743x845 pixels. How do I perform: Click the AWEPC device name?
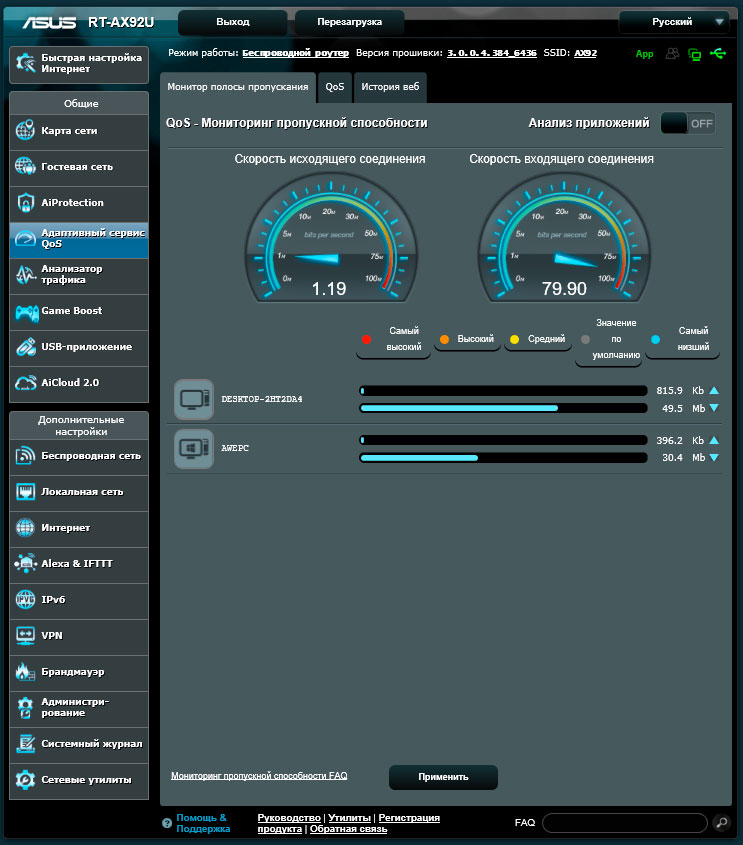click(235, 448)
